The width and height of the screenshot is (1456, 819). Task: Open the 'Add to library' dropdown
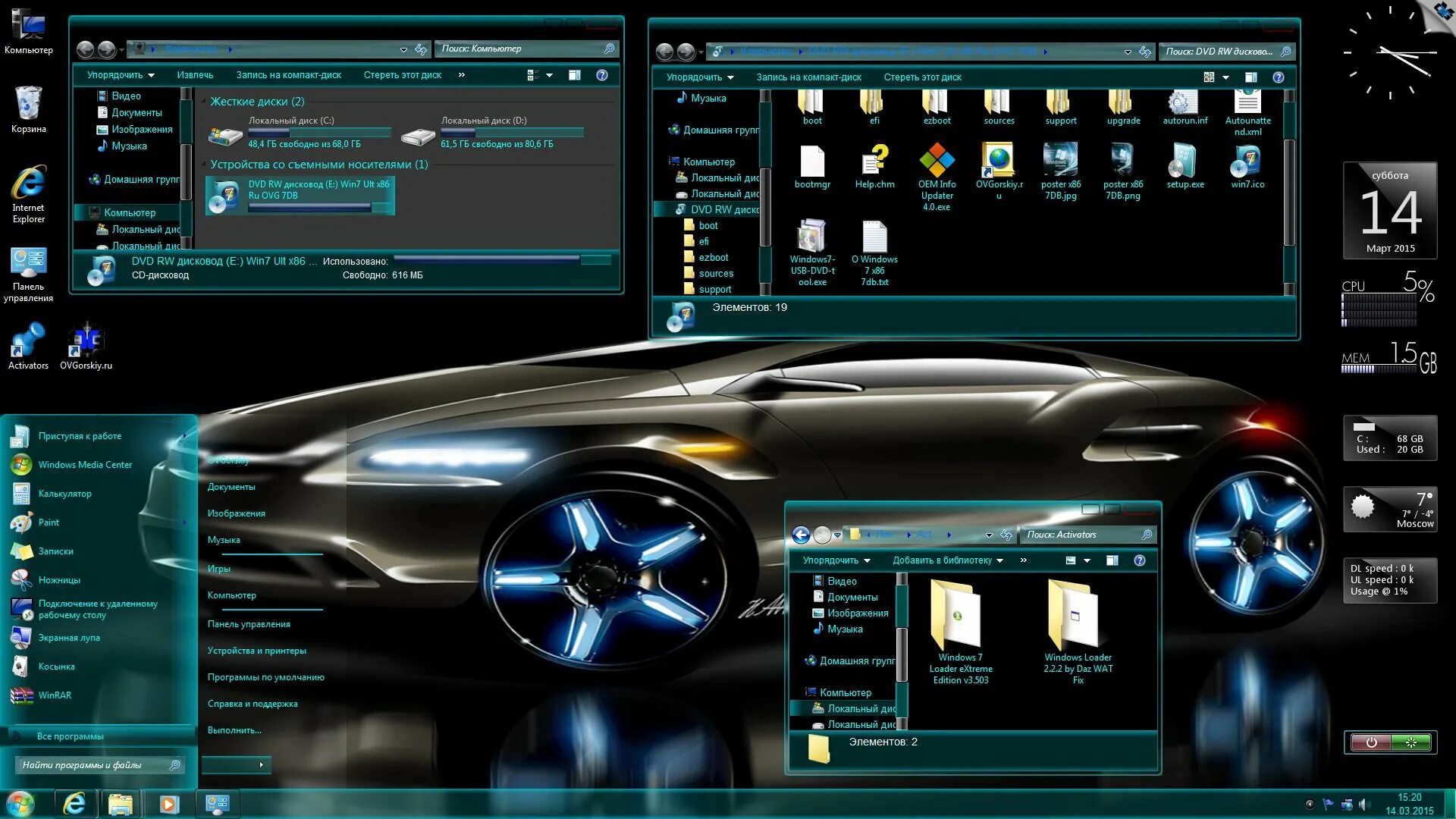[947, 560]
